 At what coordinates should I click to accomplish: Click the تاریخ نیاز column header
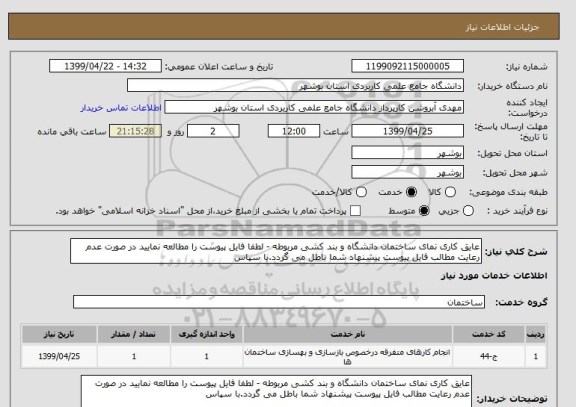pyautogui.click(x=59, y=334)
